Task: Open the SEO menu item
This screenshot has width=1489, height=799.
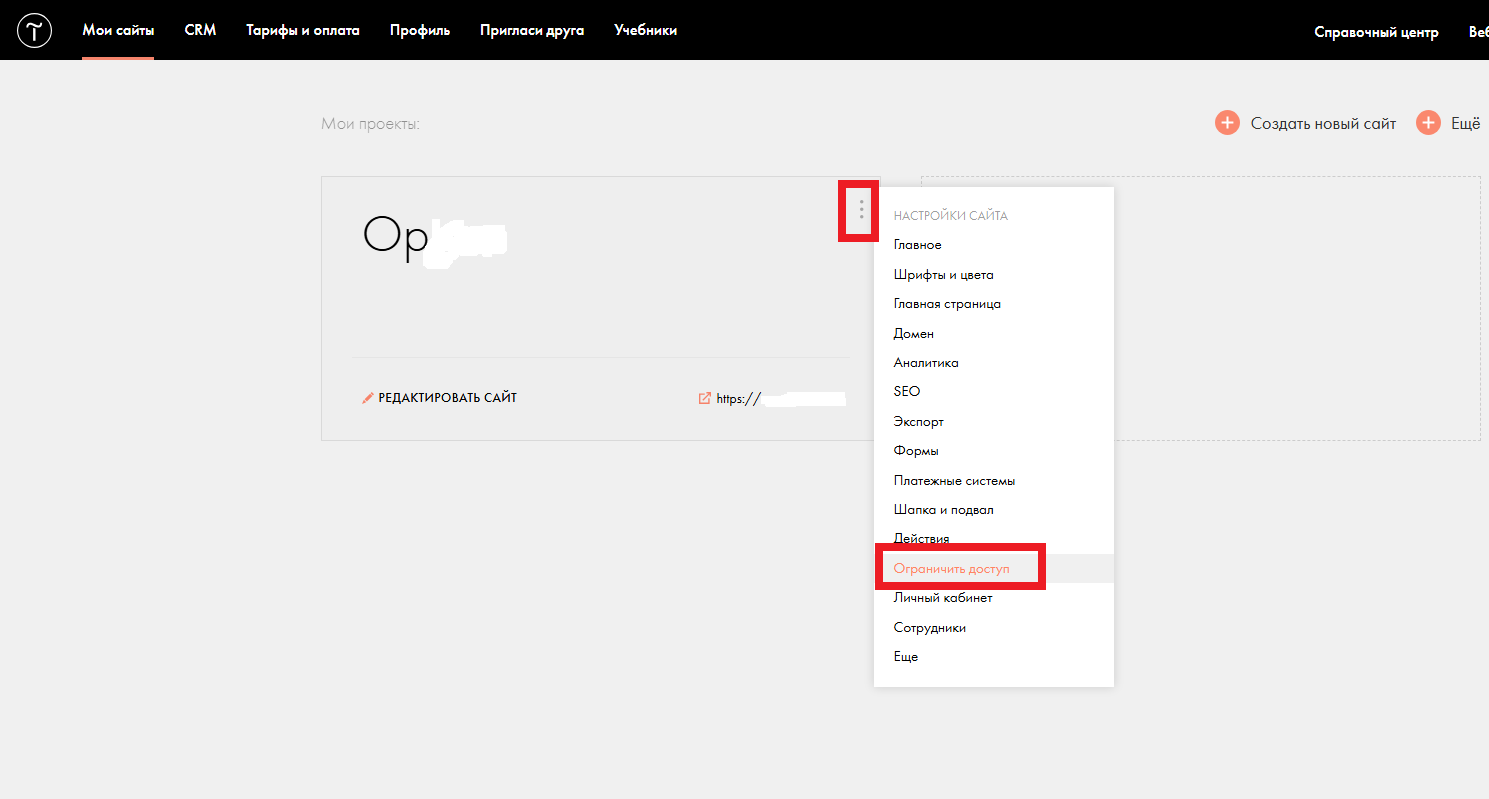Action: (x=906, y=392)
